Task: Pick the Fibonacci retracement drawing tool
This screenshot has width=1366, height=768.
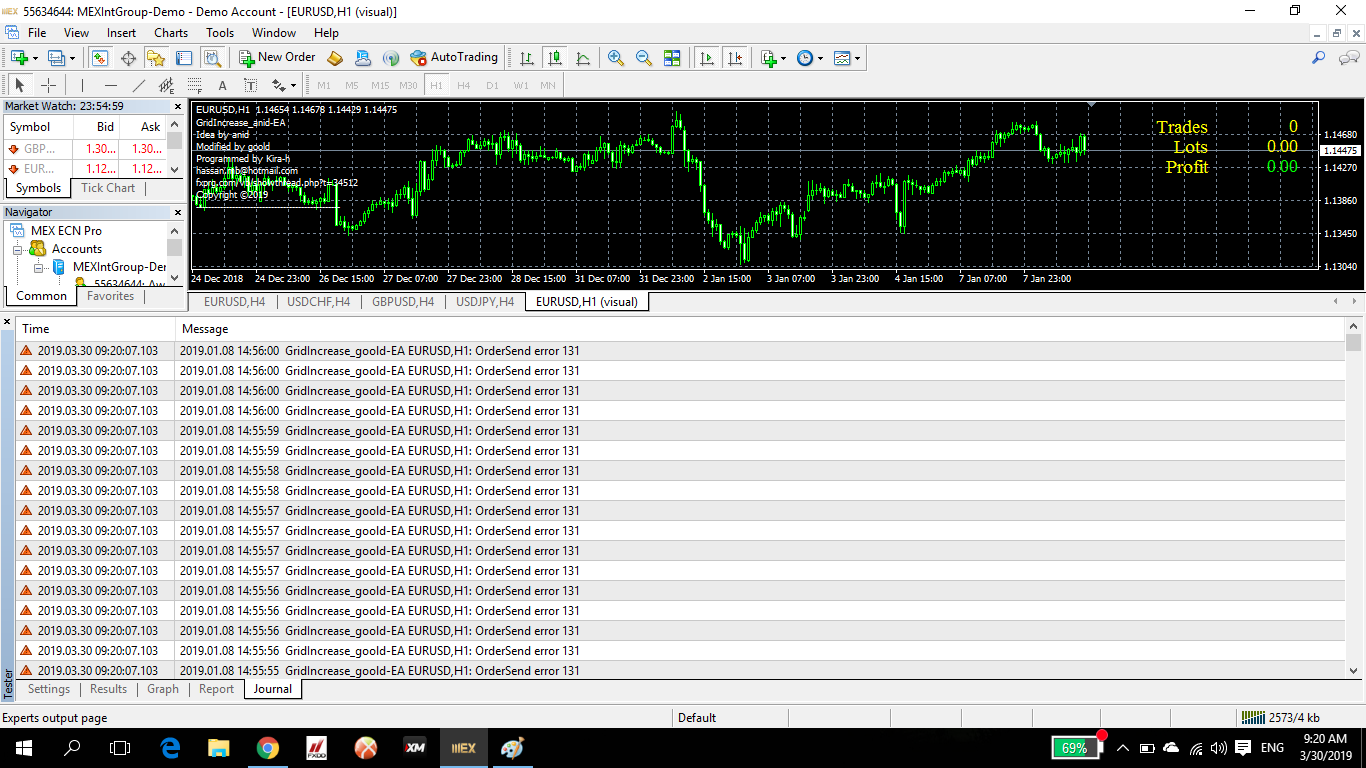Action: [194, 85]
